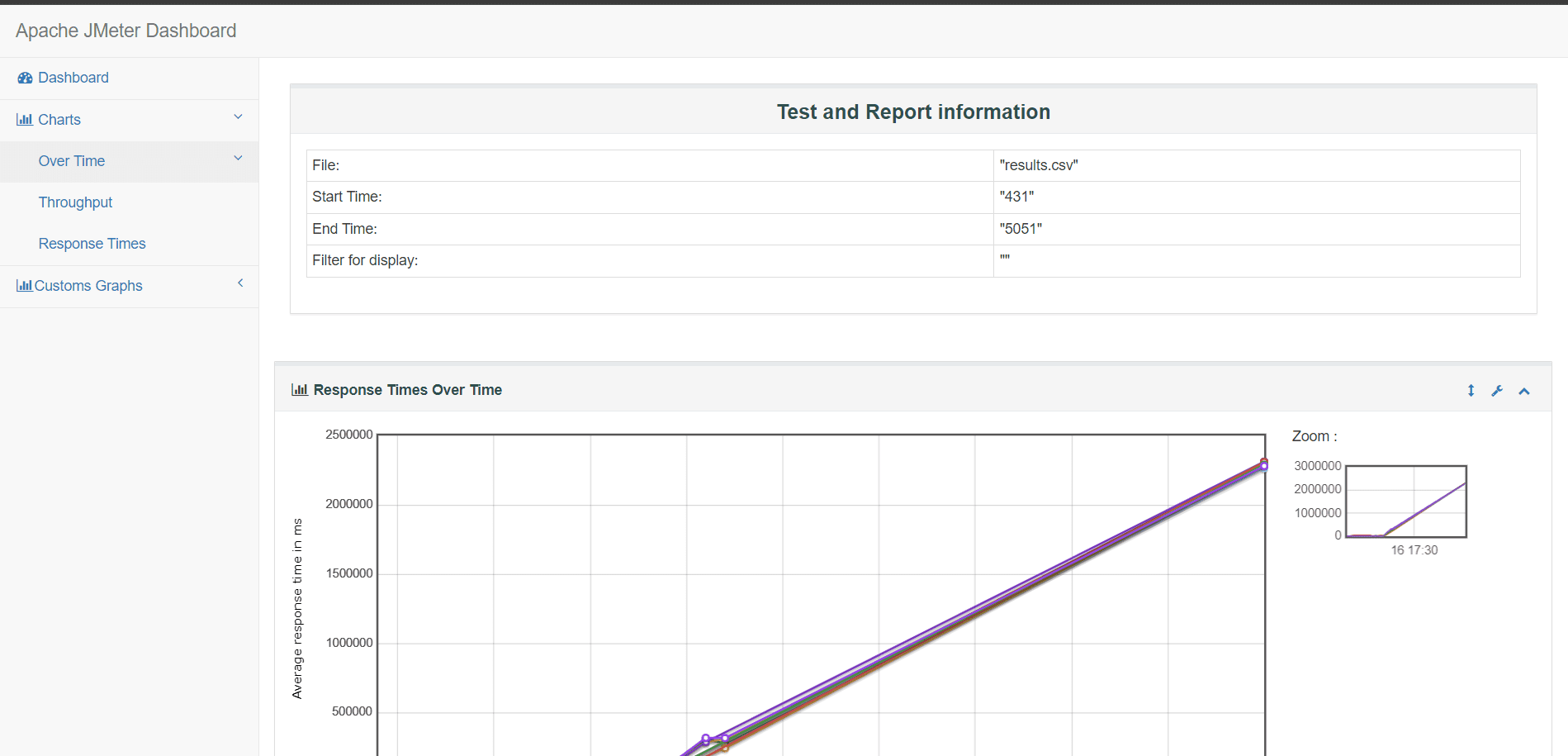Screen dimensions: 1568x756
Task: Open the Throughput page
Action: (x=75, y=202)
